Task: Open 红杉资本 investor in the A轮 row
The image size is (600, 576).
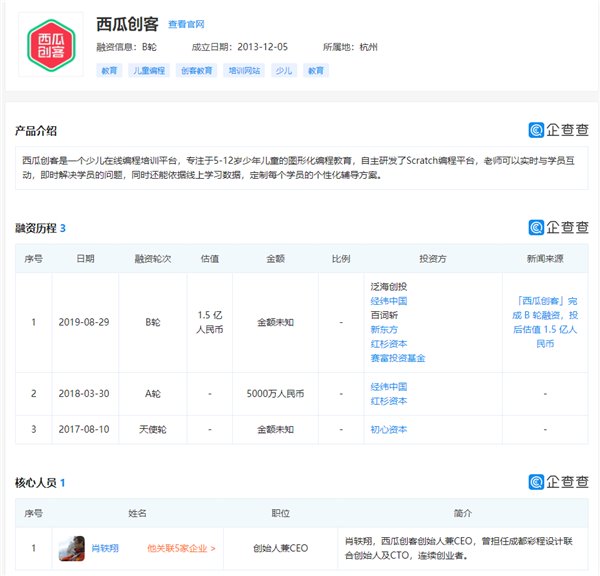Action: [x=389, y=401]
